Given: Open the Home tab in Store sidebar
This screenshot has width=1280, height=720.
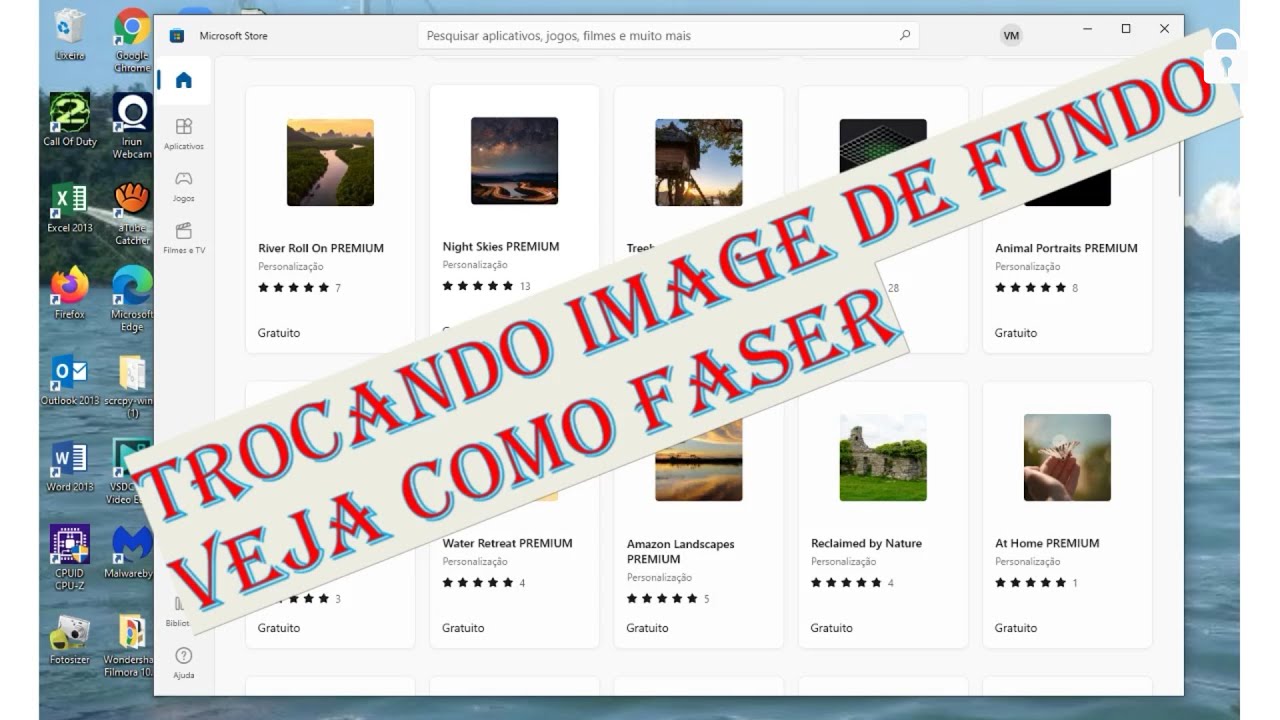Looking at the screenshot, I should coord(184,81).
